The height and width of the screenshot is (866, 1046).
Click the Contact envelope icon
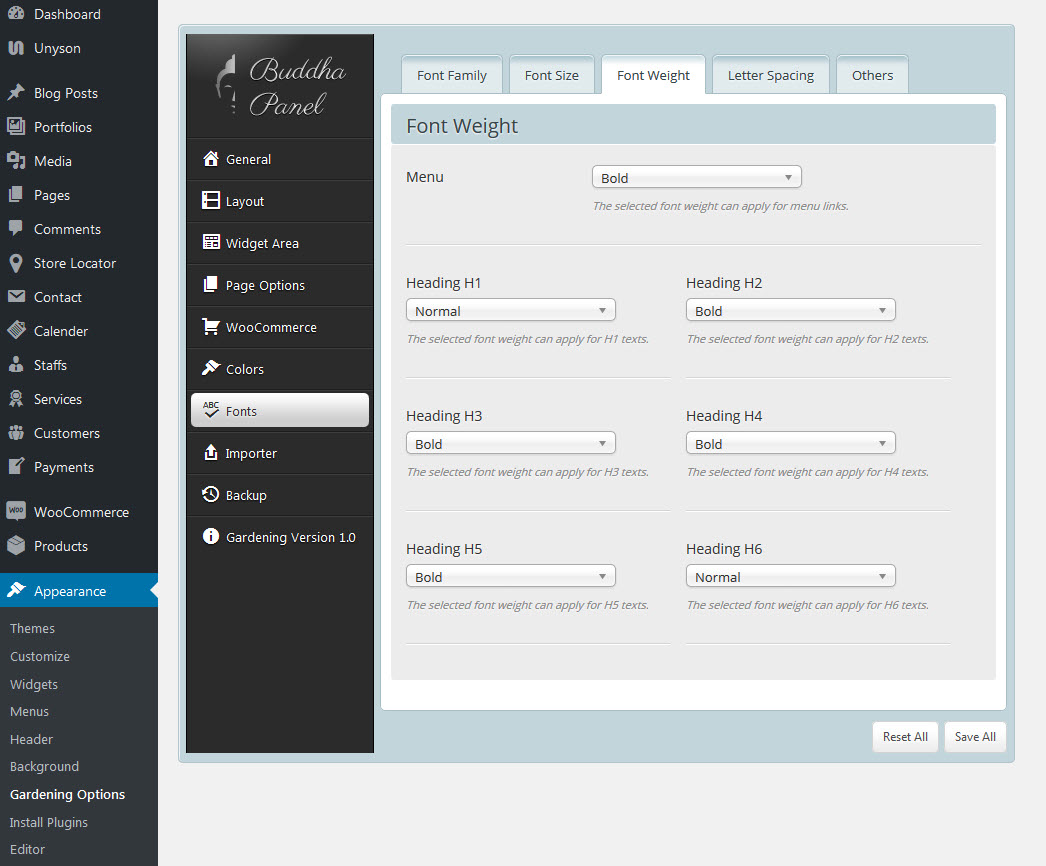[x=16, y=296]
